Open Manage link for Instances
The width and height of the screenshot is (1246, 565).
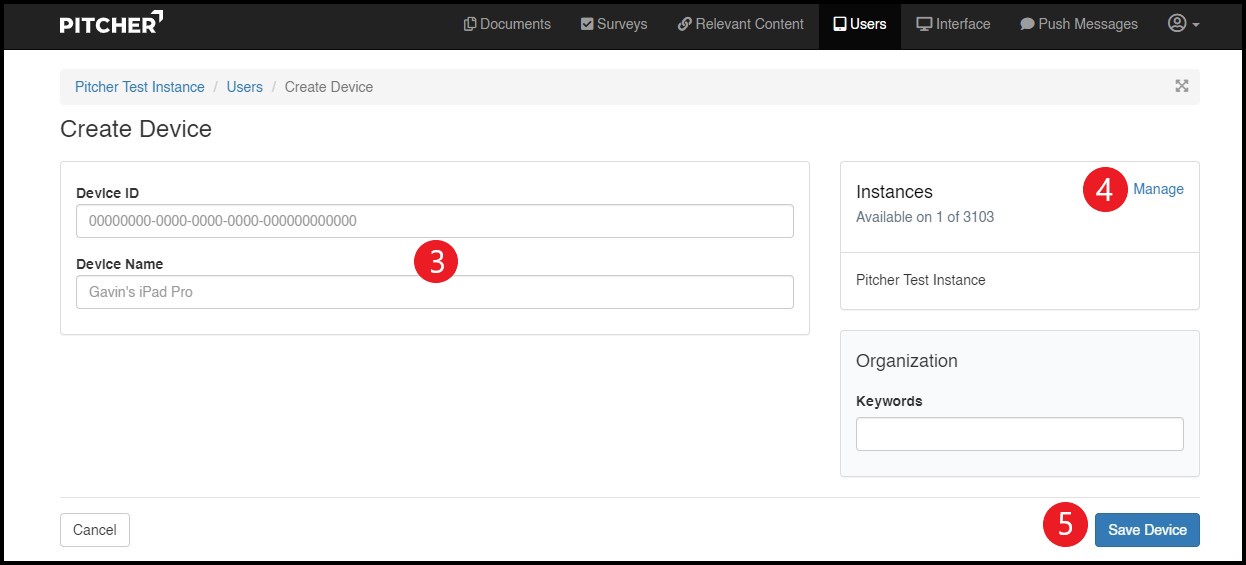[1158, 189]
